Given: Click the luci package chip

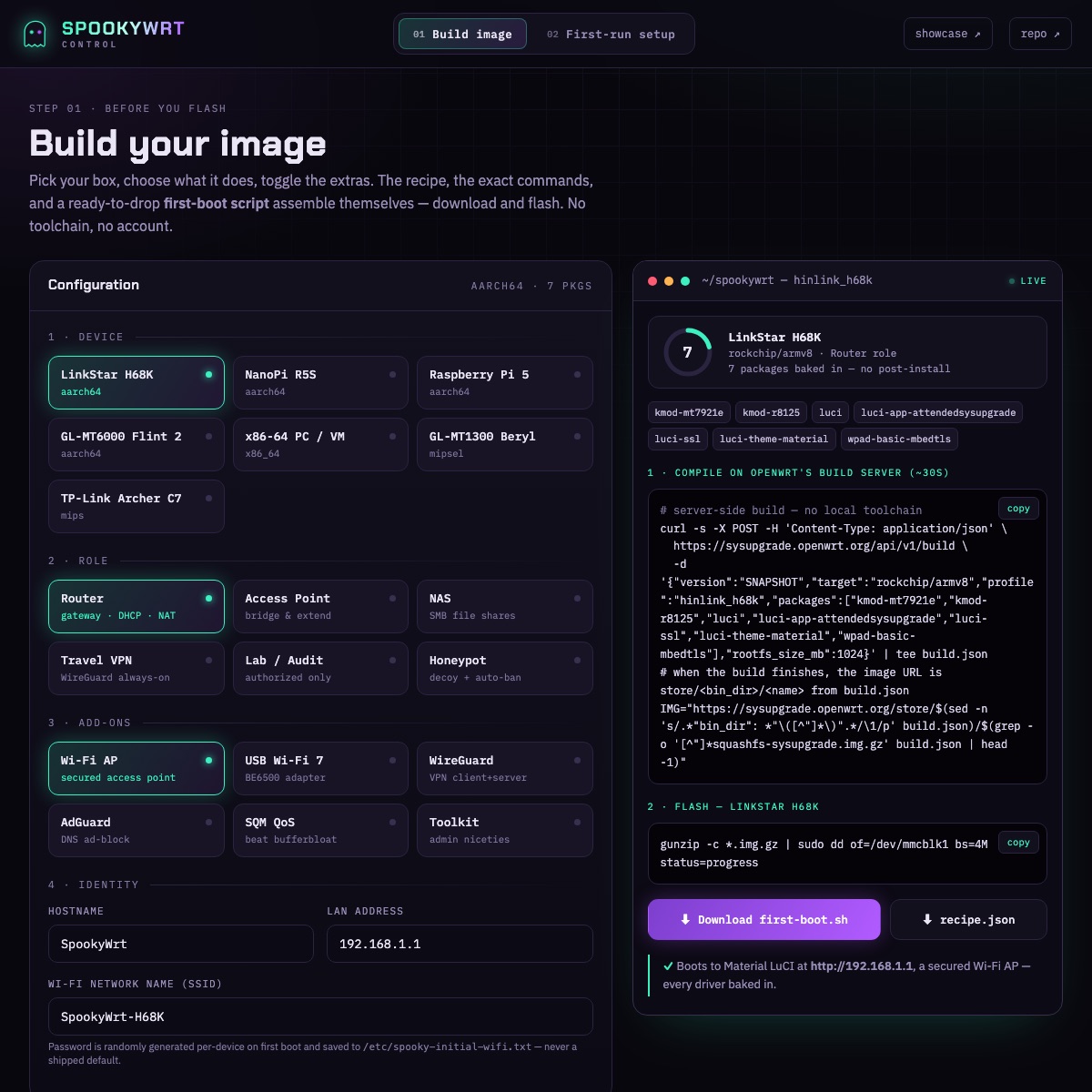Looking at the screenshot, I should pos(830,412).
